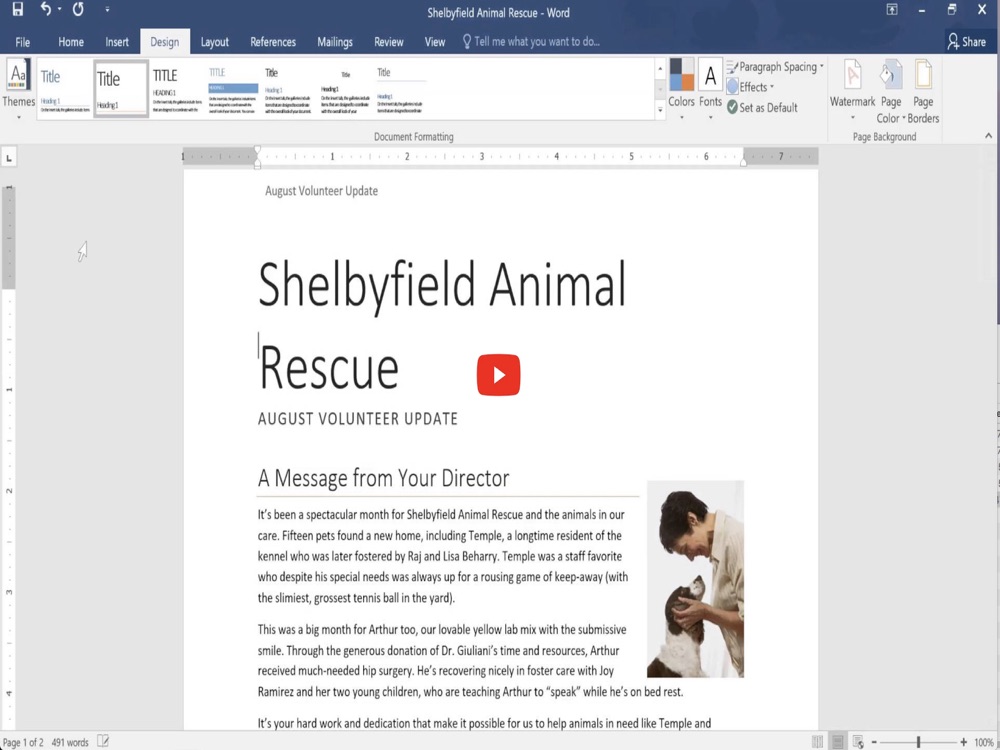
Task: Switch to Print Layout view icon
Action: pyautogui.click(x=838, y=742)
